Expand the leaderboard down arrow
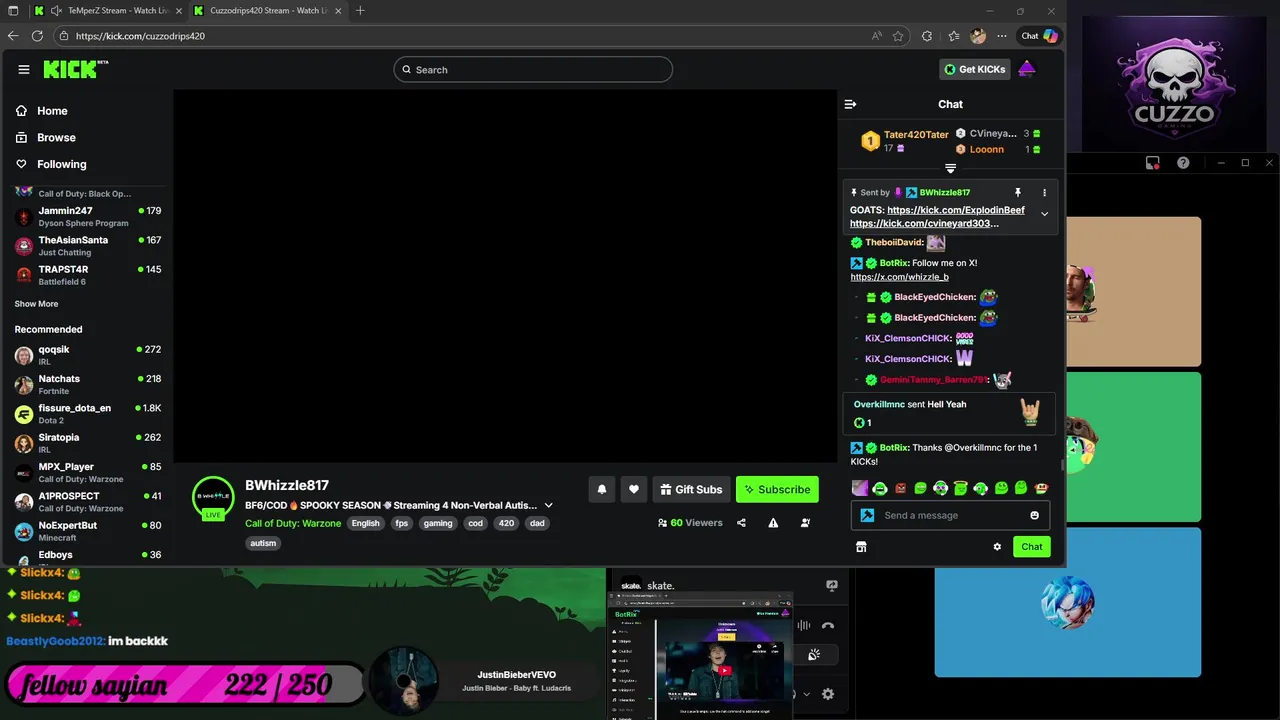1280x720 pixels. point(950,169)
